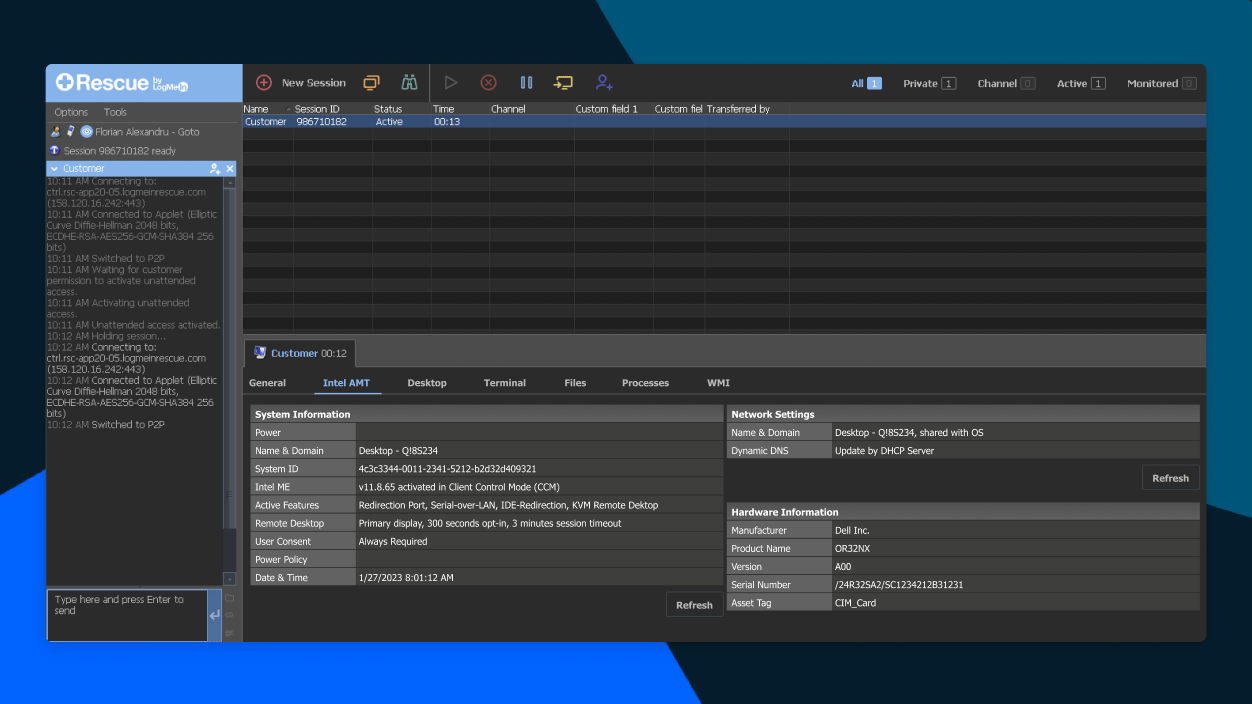Switch to the WMI tab
1252x704 pixels.
click(718, 382)
